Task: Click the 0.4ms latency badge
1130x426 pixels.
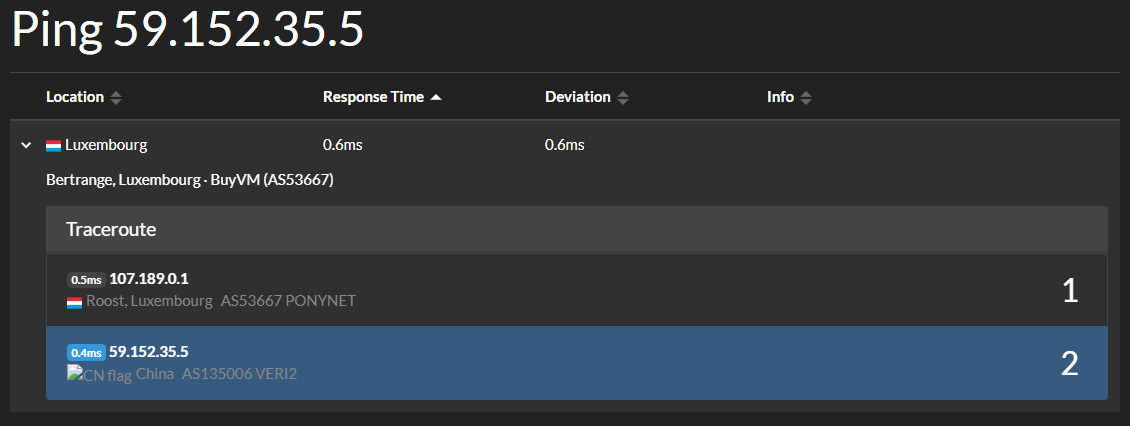Action: [x=86, y=352]
